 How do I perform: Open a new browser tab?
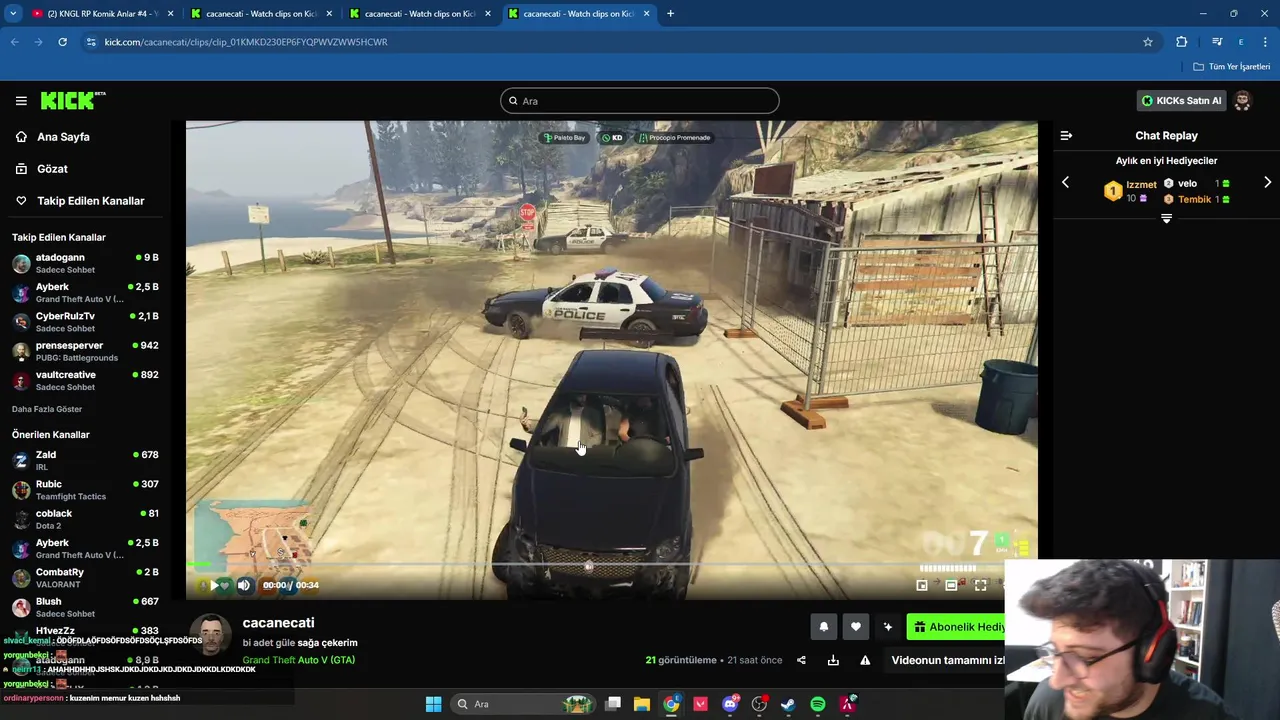(x=670, y=14)
